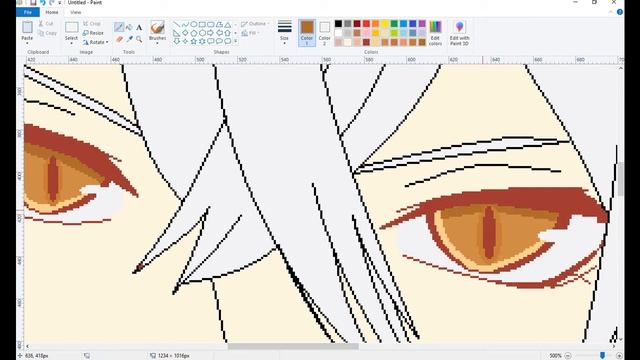The width and height of the screenshot is (640, 360).
Task: Select the Fill with color bucket tool
Action: point(129,27)
